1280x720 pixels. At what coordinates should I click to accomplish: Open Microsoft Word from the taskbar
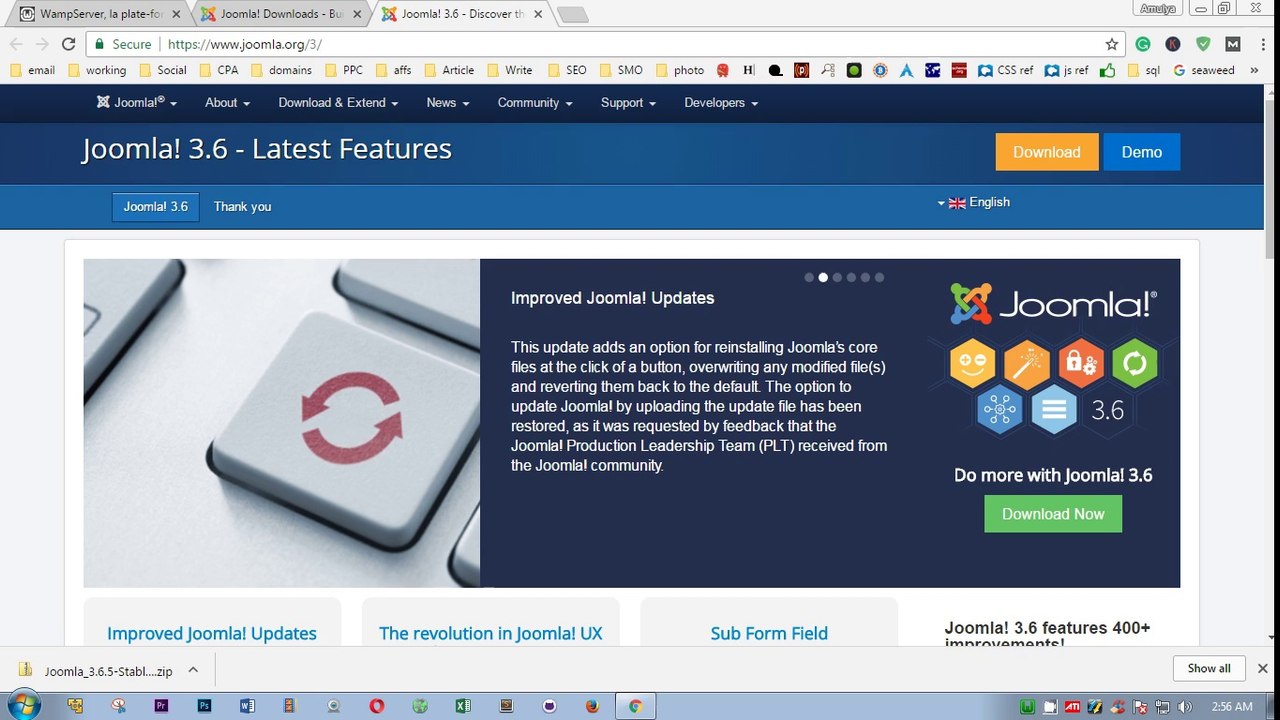pyautogui.click(x=247, y=705)
